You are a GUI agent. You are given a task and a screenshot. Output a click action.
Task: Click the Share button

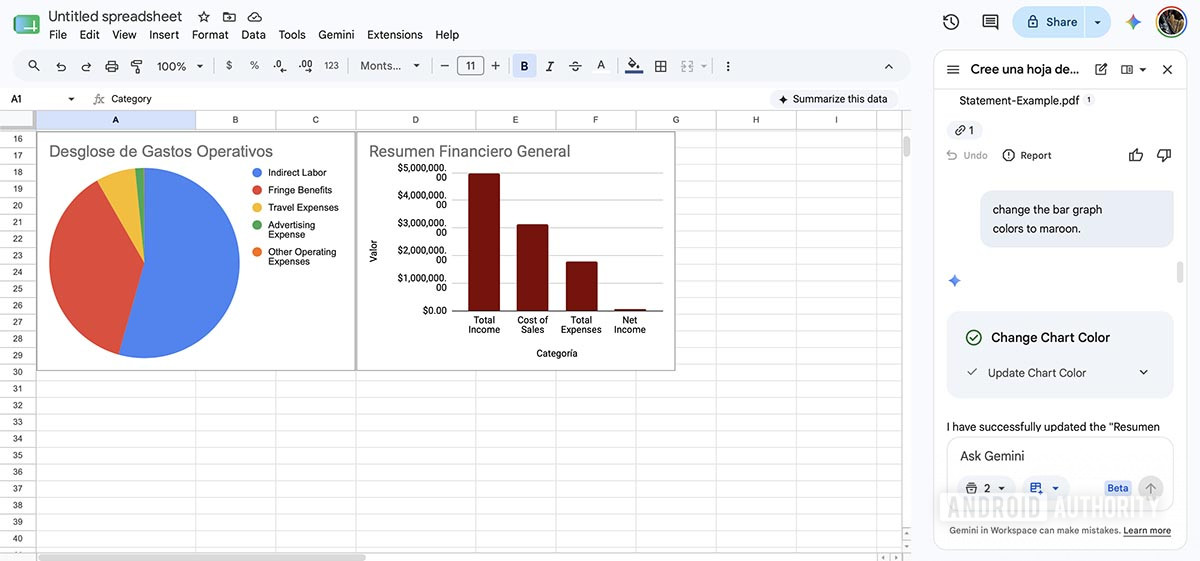[1051, 22]
